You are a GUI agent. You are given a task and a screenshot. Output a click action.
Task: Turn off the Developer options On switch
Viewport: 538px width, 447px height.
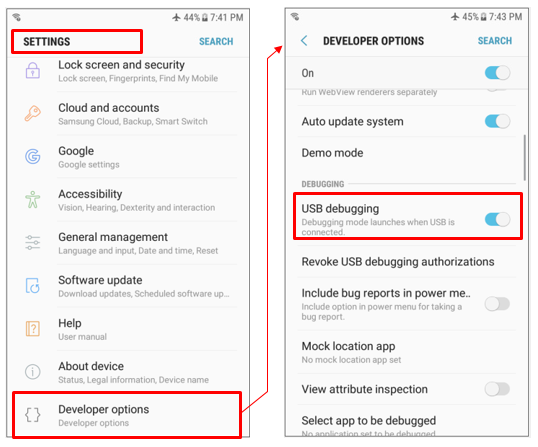coord(497,73)
